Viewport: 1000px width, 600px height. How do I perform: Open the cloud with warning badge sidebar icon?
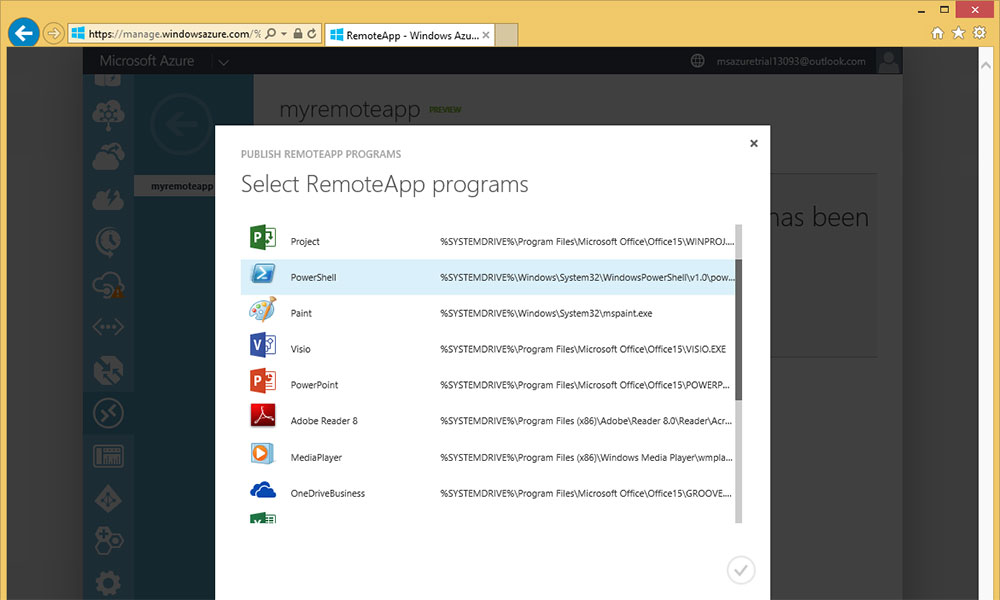108,285
